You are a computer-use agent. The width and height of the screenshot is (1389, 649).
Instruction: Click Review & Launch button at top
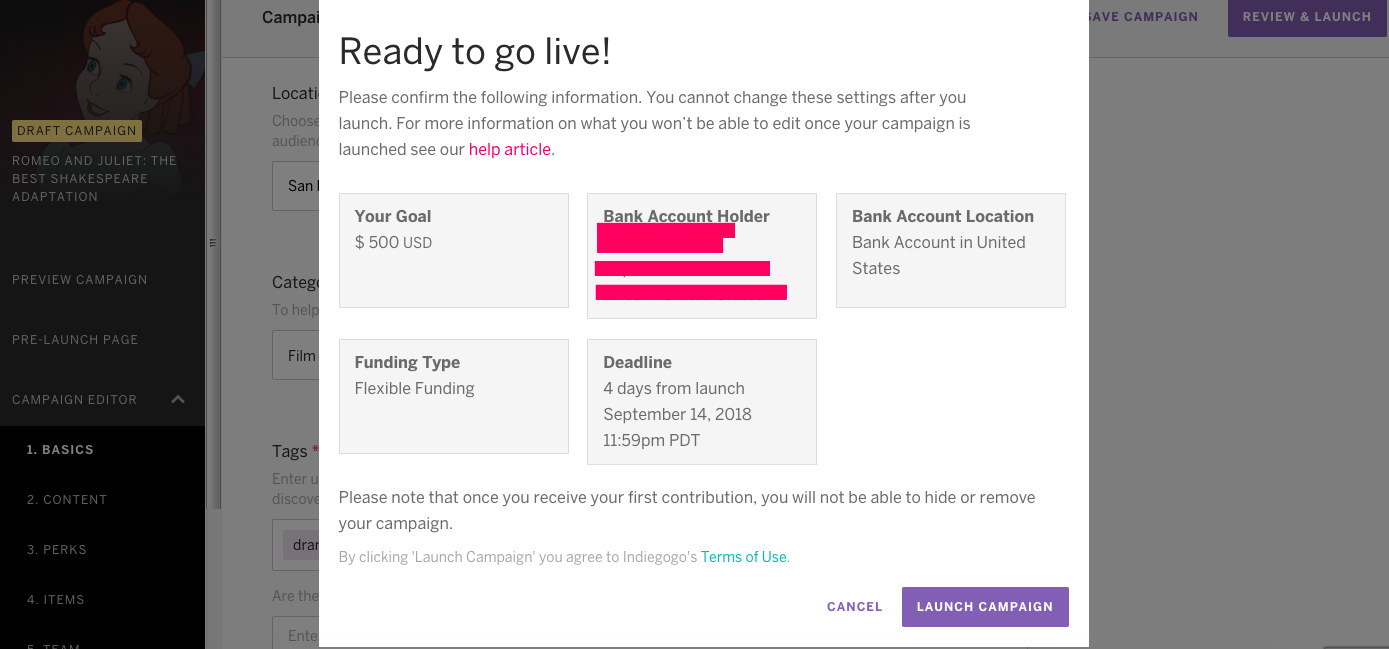click(1307, 17)
